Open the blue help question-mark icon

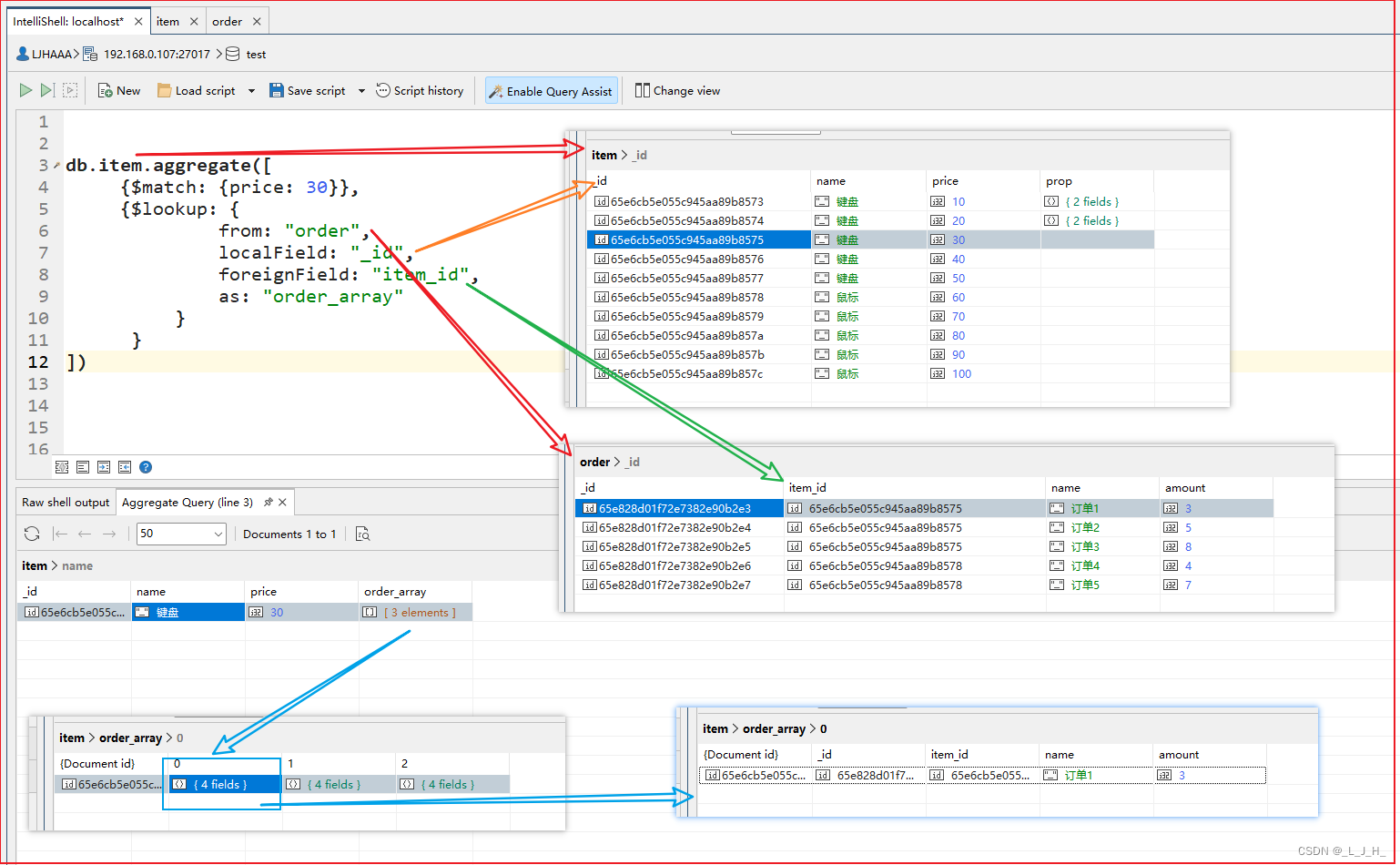(x=146, y=467)
